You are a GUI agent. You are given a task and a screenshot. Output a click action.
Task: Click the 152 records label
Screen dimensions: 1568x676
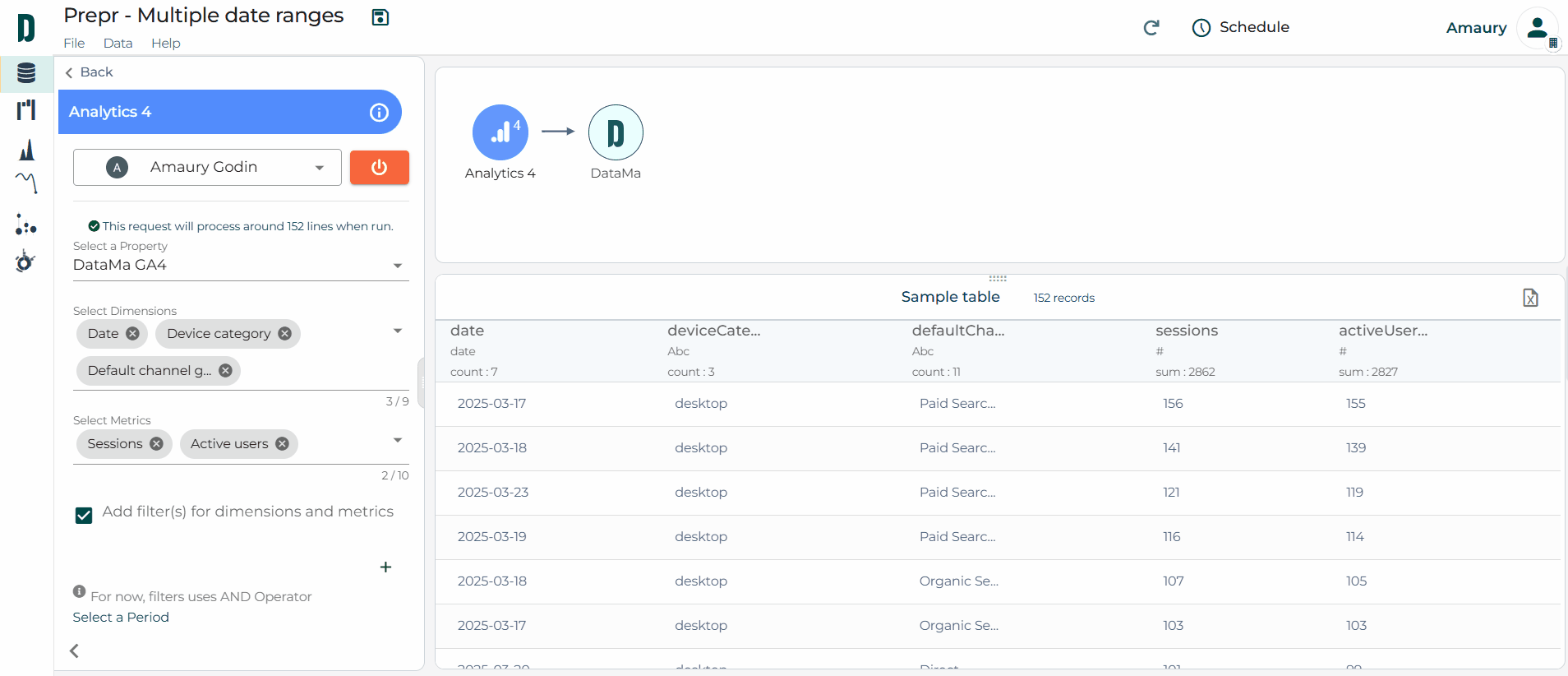click(1064, 298)
